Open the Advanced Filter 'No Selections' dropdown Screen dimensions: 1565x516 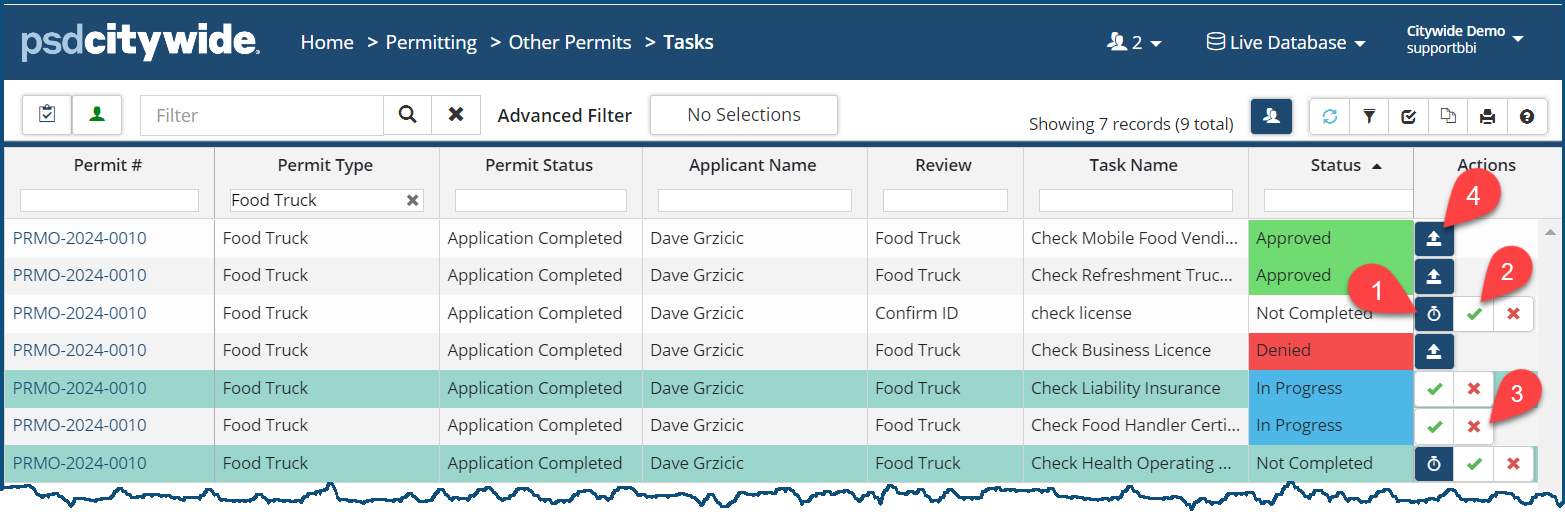743,115
